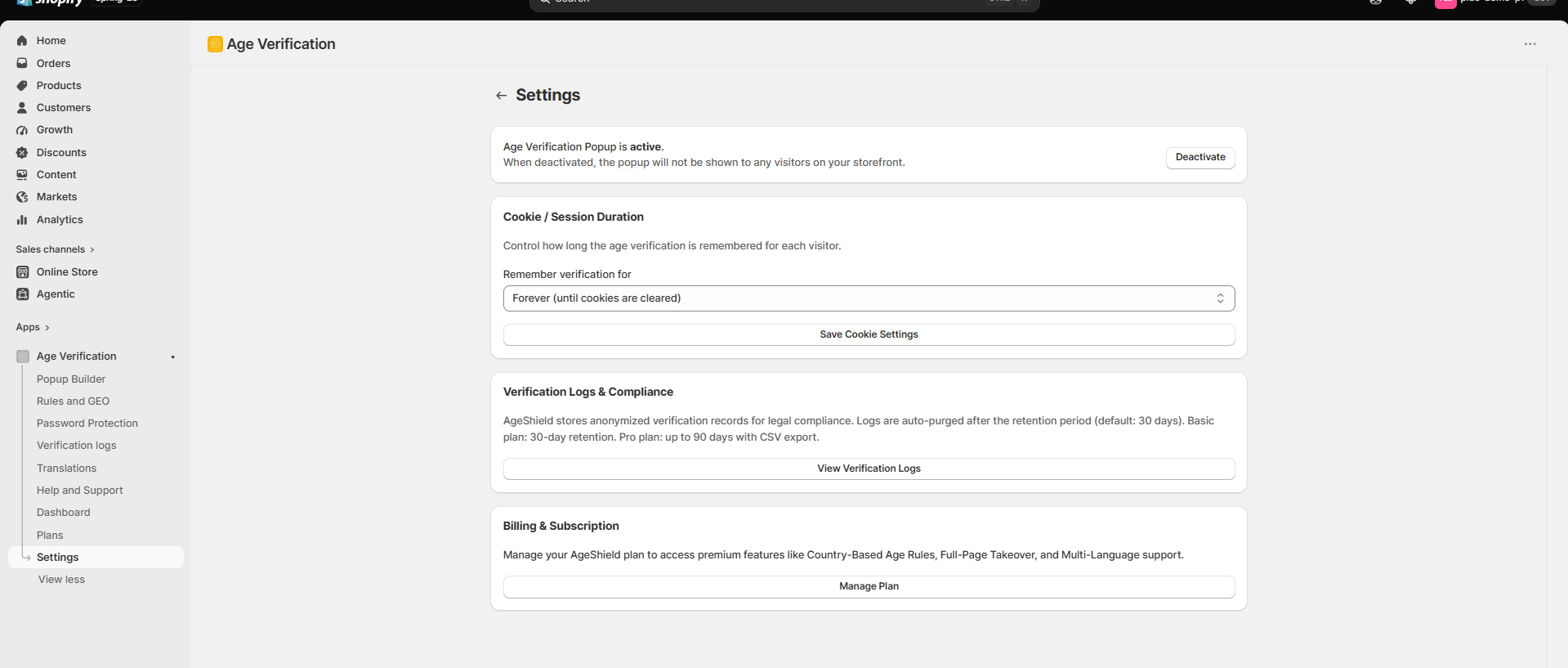
Task: Click the Orders inbox icon
Action: [22, 63]
